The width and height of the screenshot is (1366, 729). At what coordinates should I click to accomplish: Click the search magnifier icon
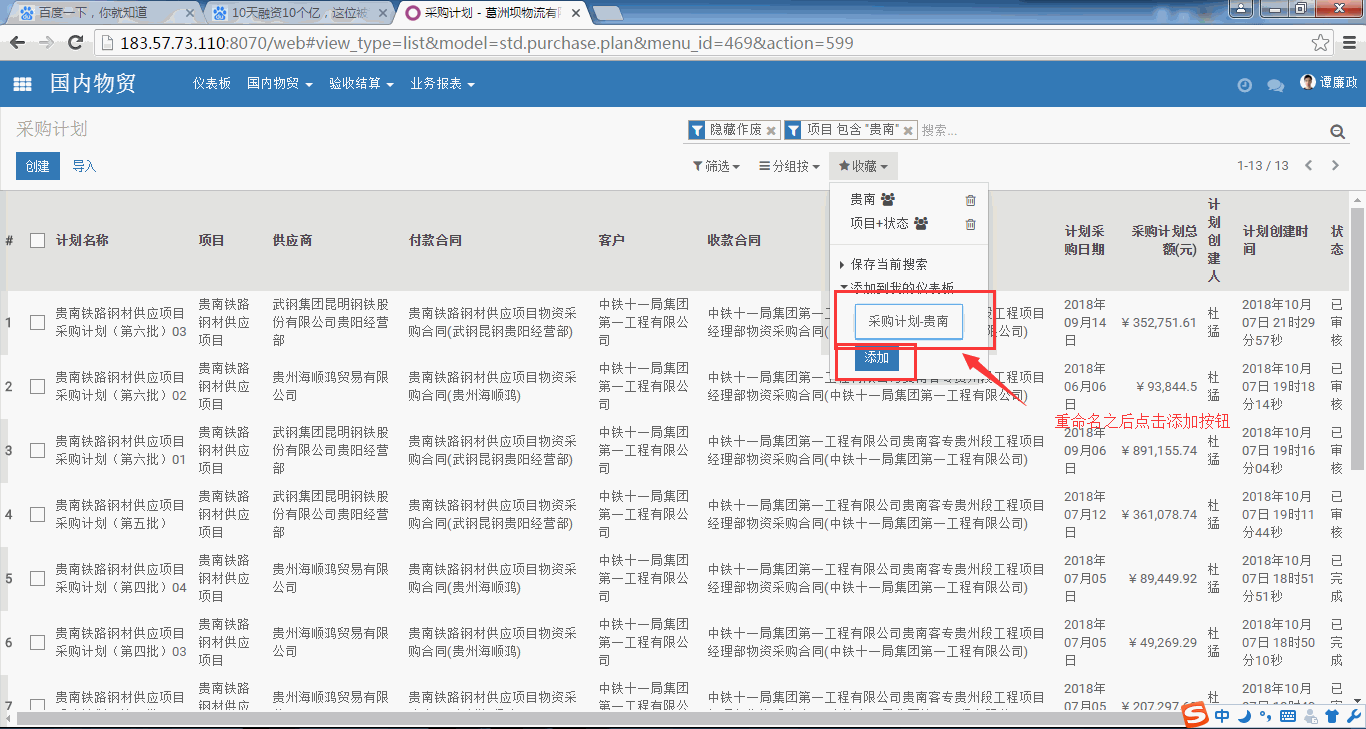coord(1337,132)
